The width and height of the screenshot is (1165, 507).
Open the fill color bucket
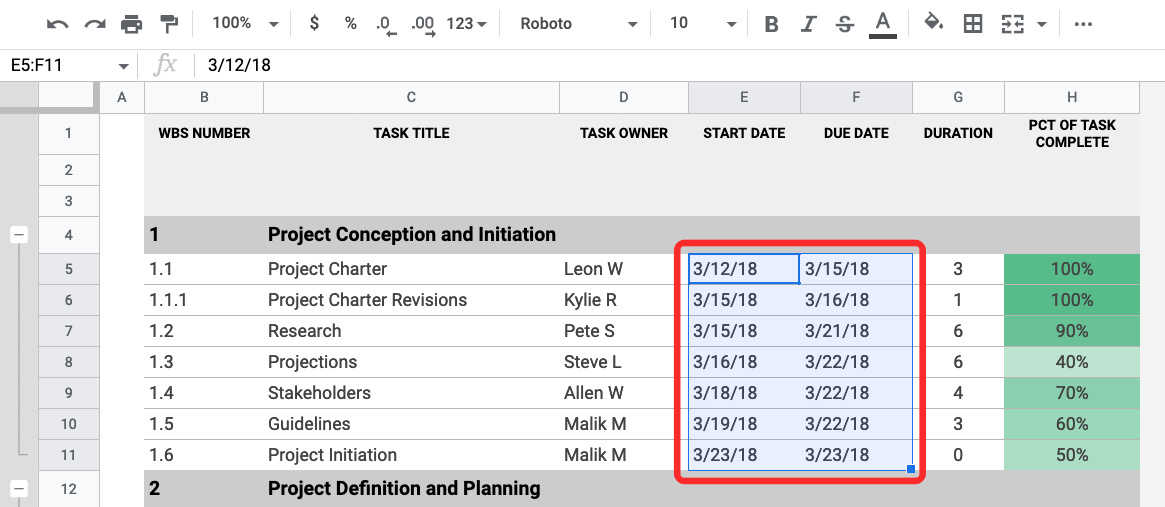point(934,24)
